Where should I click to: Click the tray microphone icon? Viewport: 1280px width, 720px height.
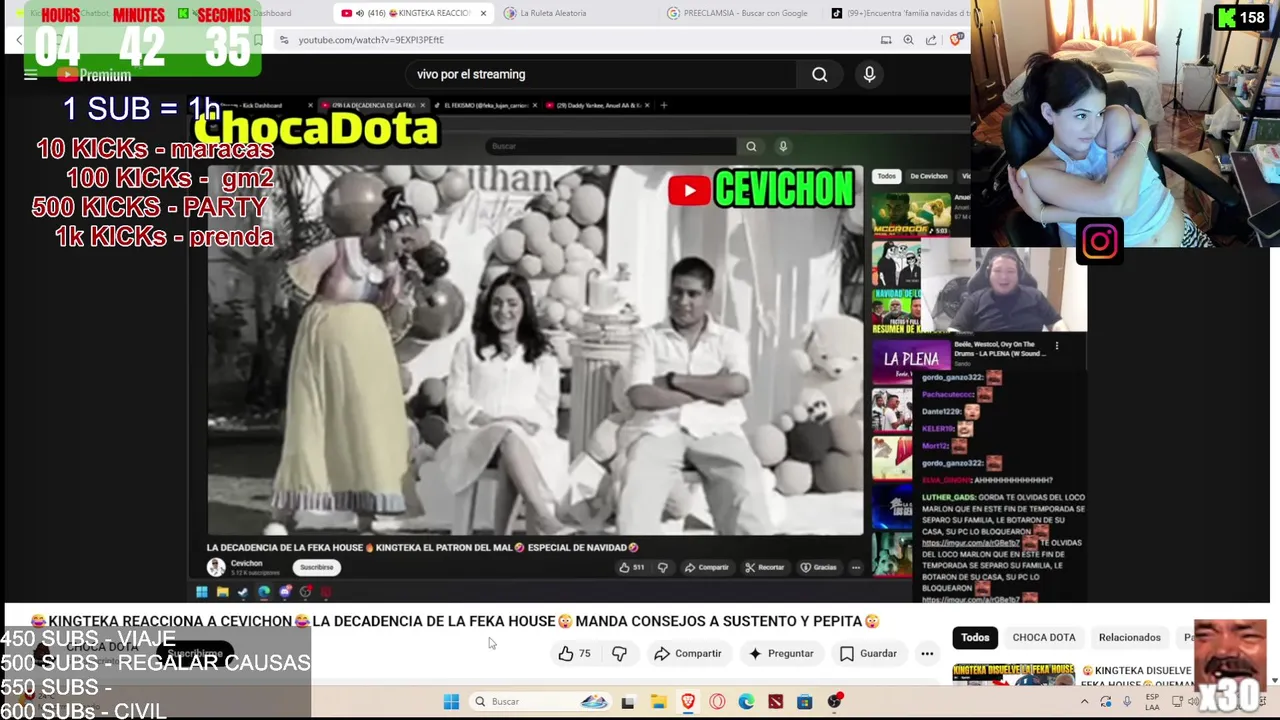(x=1127, y=702)
